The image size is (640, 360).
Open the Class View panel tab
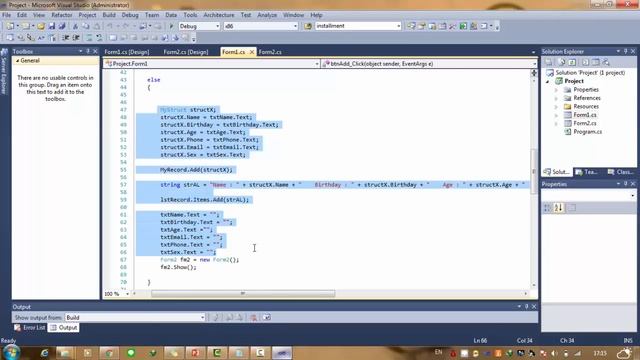pyautogui.click(x=620, y=172)
